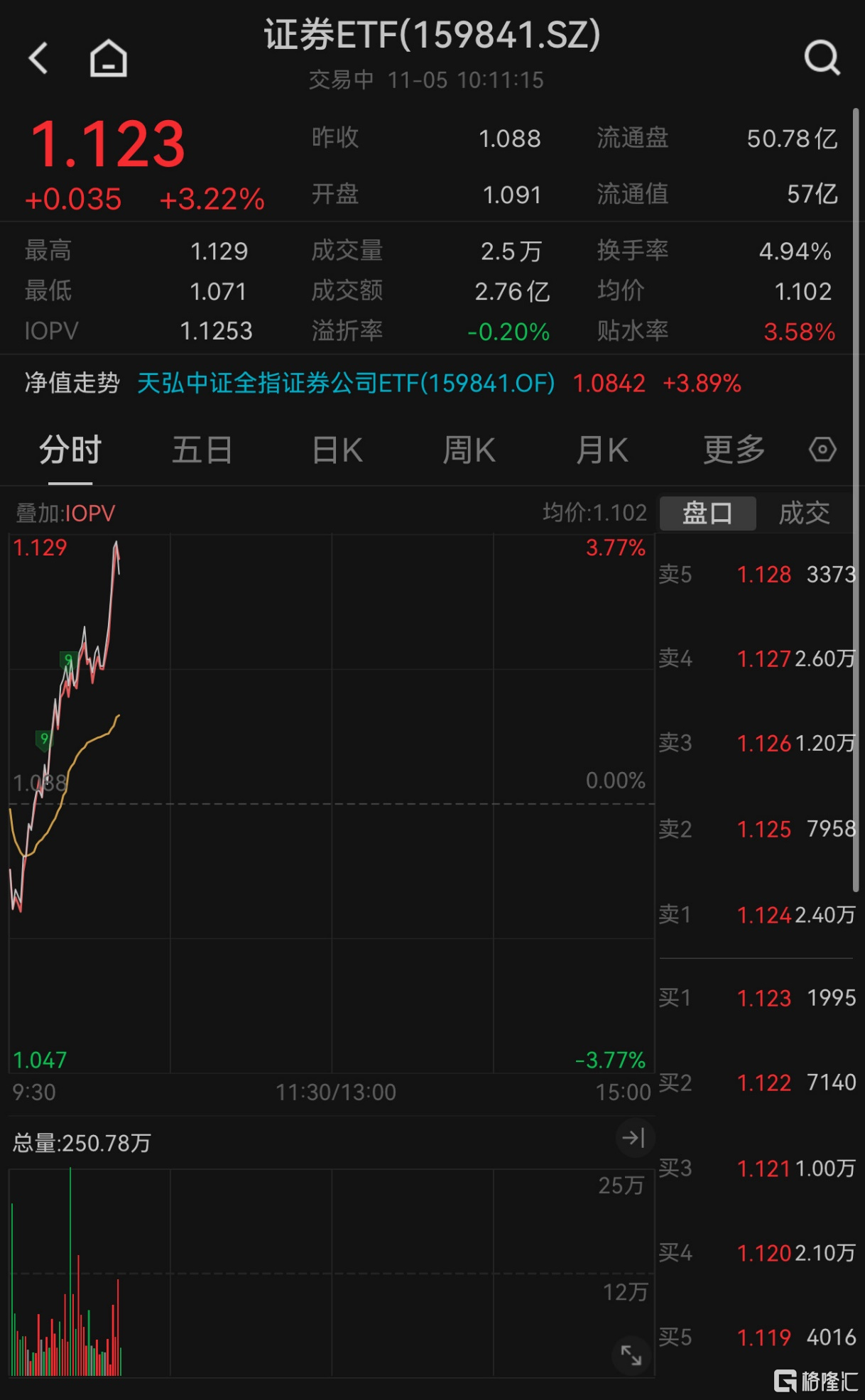The height and width of the screenshot is (1400, 865).
Task: Open search with magnifier icon
Action: (822, 58)
